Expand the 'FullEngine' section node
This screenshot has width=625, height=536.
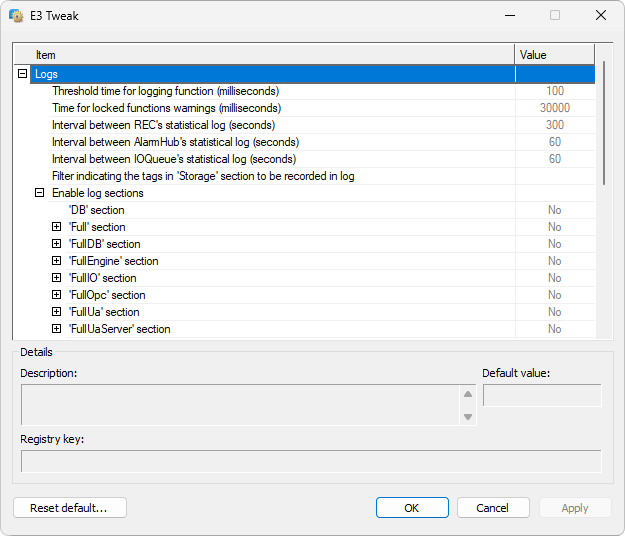pyautogui.click(x=57, y=261)
